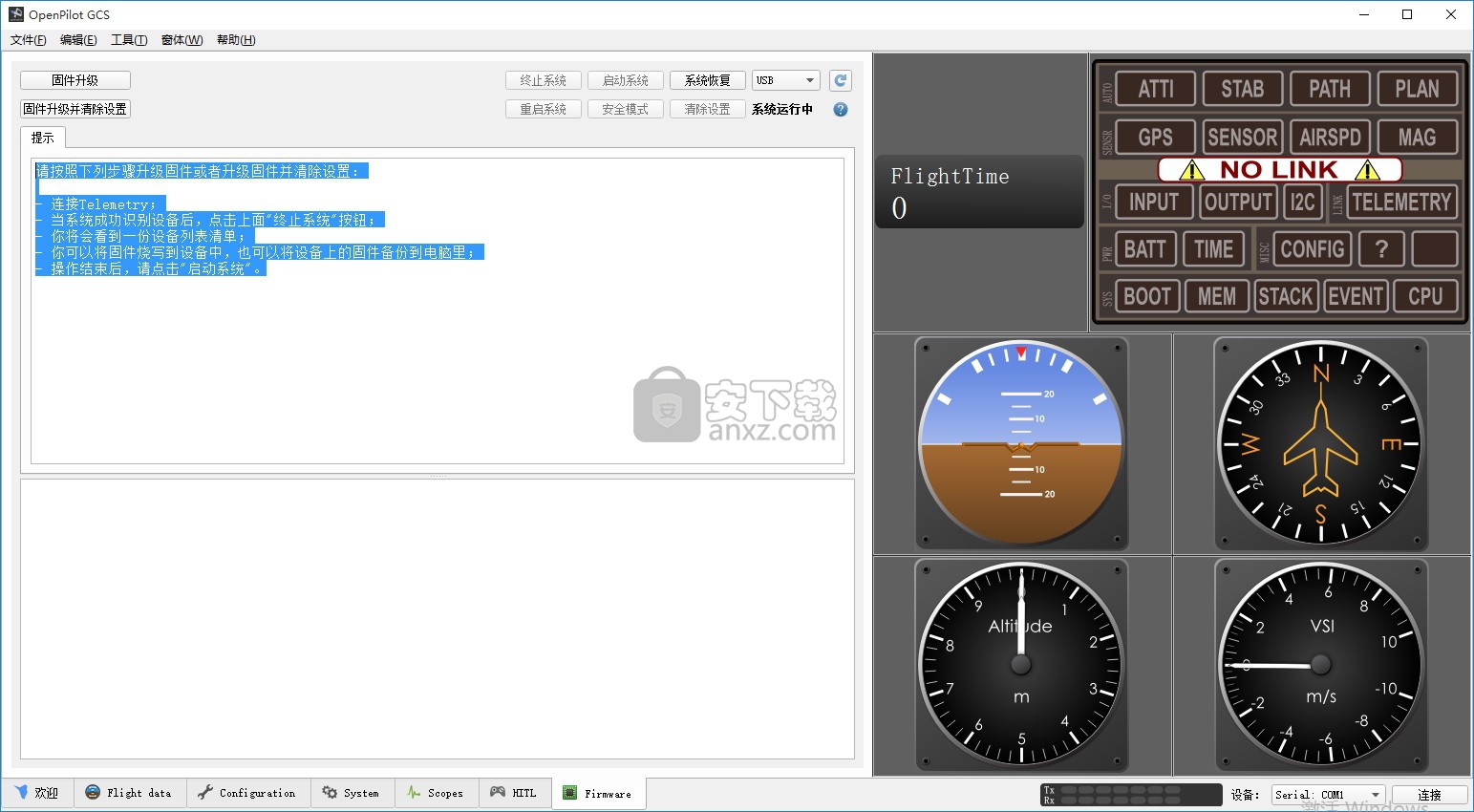Click the blue help icon beside system status

pos(841,110)
